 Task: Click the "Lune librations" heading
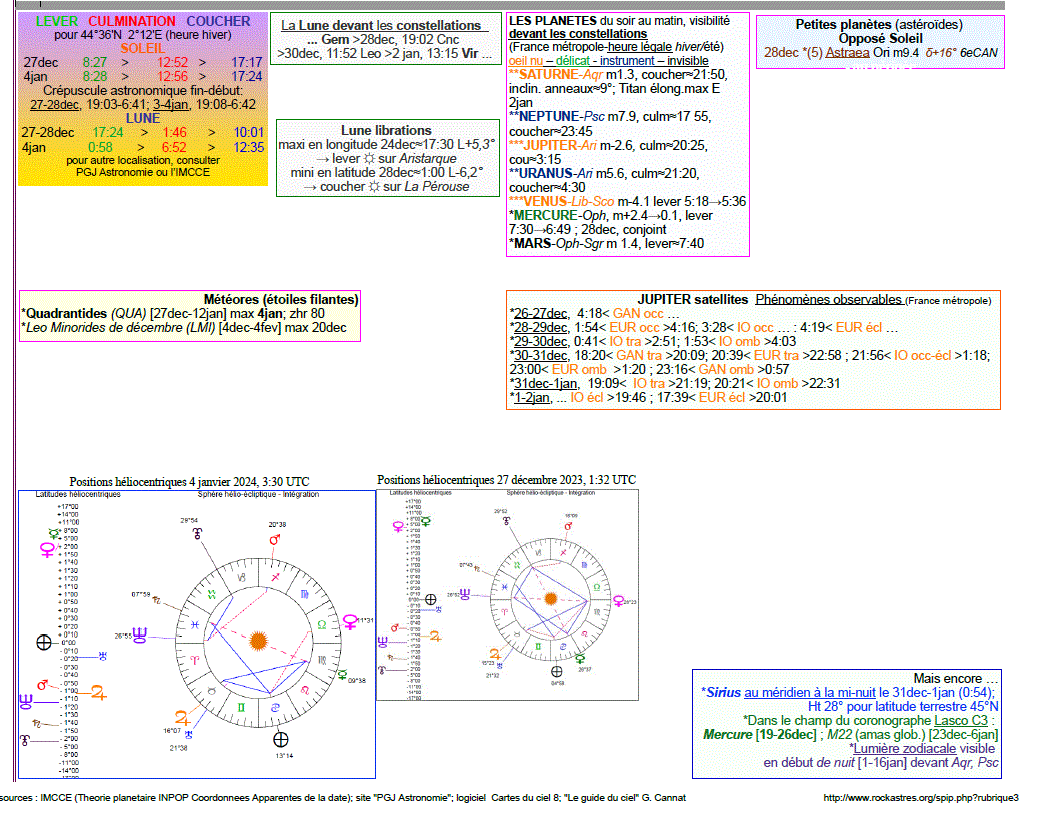click(x=386, y=131)
